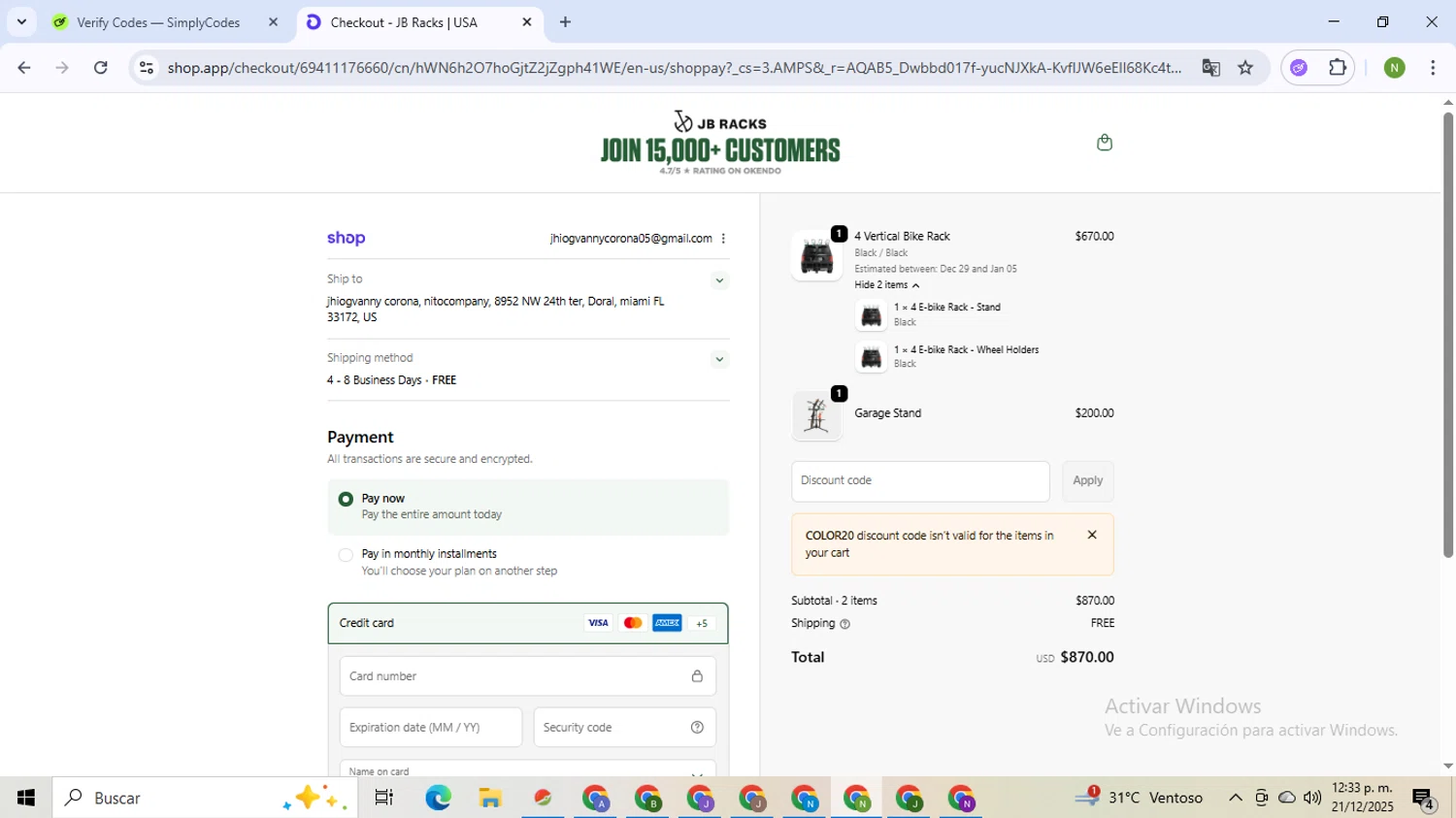Open Task View in taskbar

384,798
